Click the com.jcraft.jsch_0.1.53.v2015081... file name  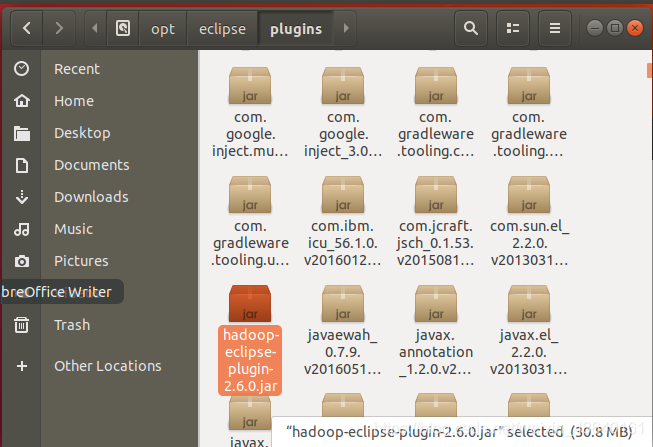[x=436, y=243]
